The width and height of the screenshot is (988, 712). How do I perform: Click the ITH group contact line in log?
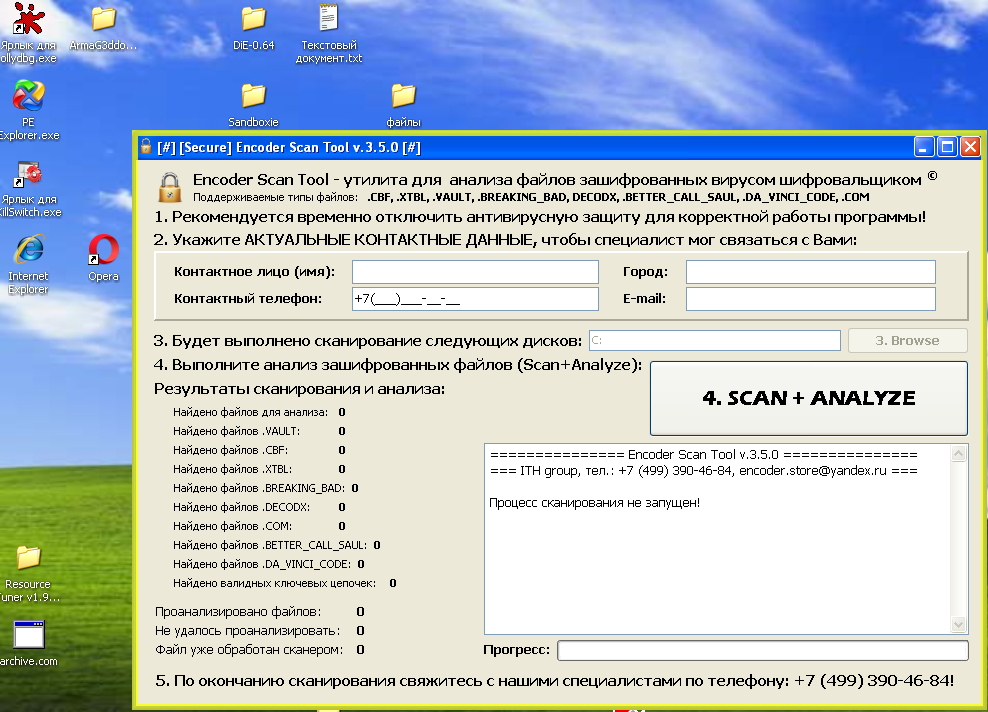point(703,470)
